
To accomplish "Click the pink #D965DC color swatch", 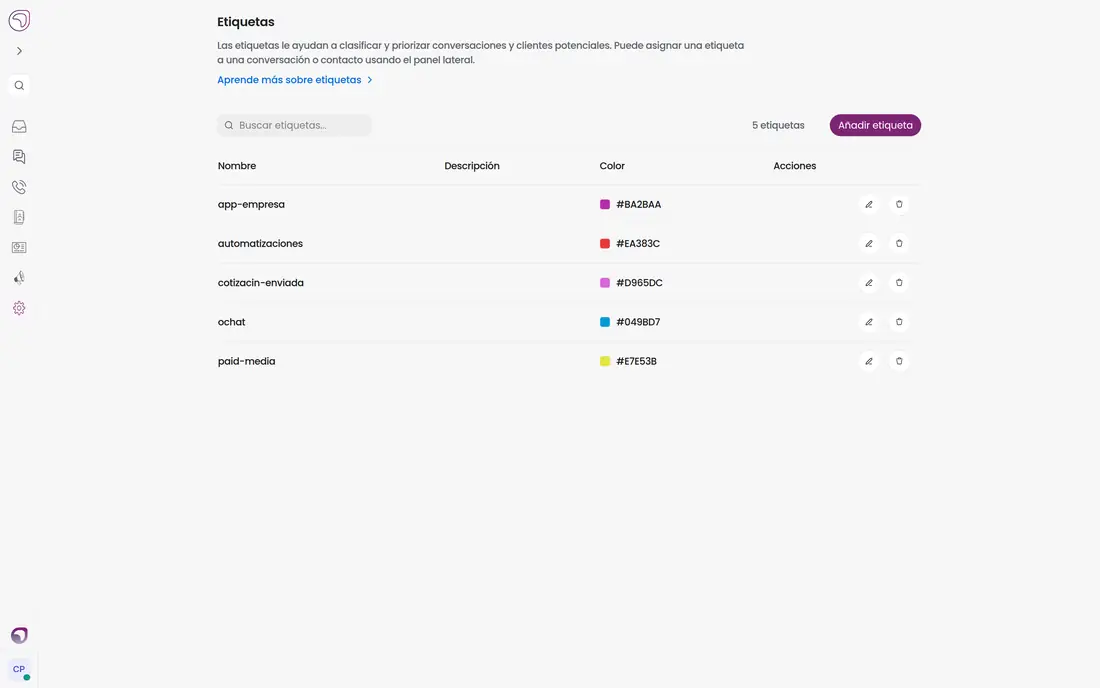I will coord(605,283).
